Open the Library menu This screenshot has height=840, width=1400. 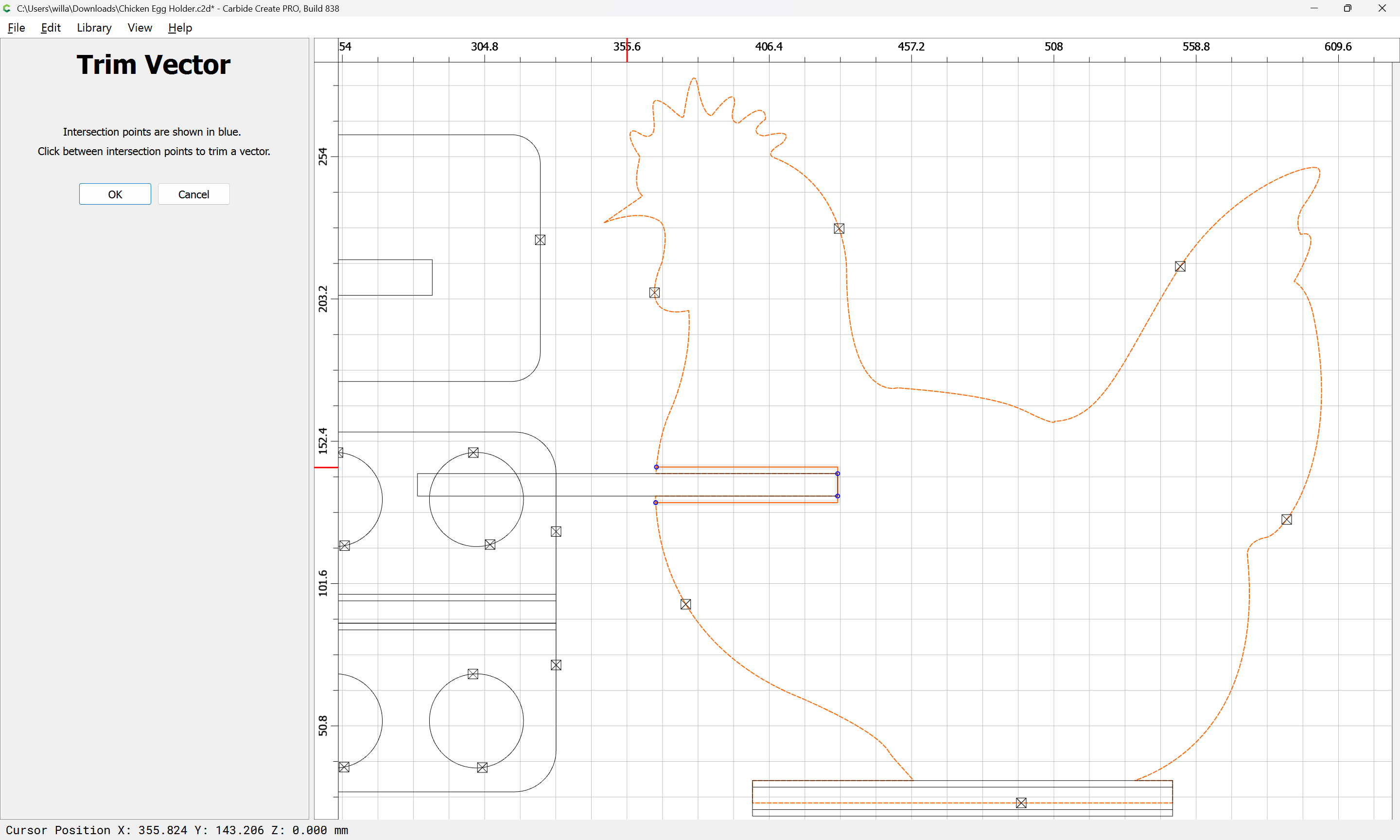[x=94, y=28]
